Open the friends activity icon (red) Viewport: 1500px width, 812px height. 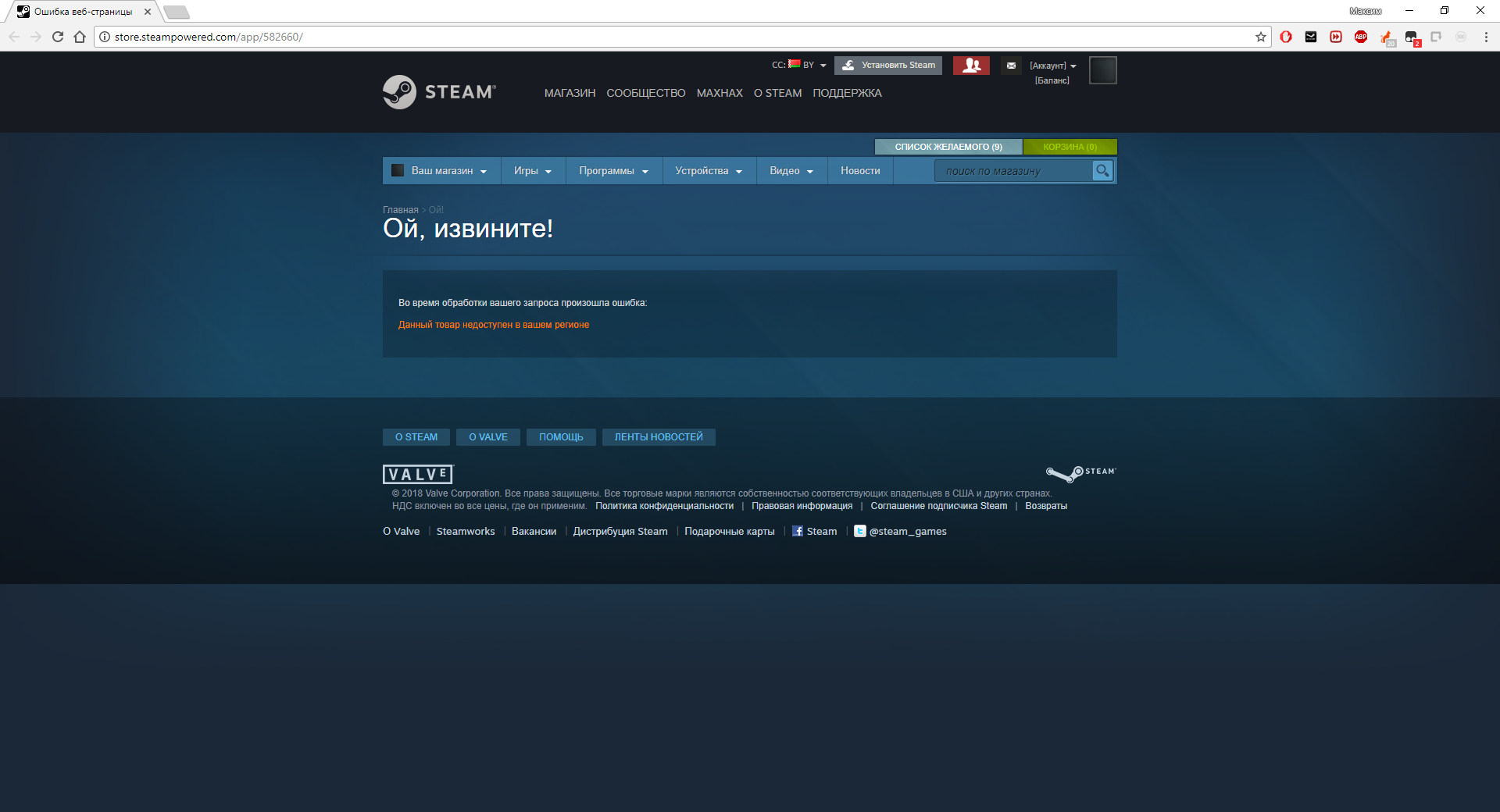(971, 66)
